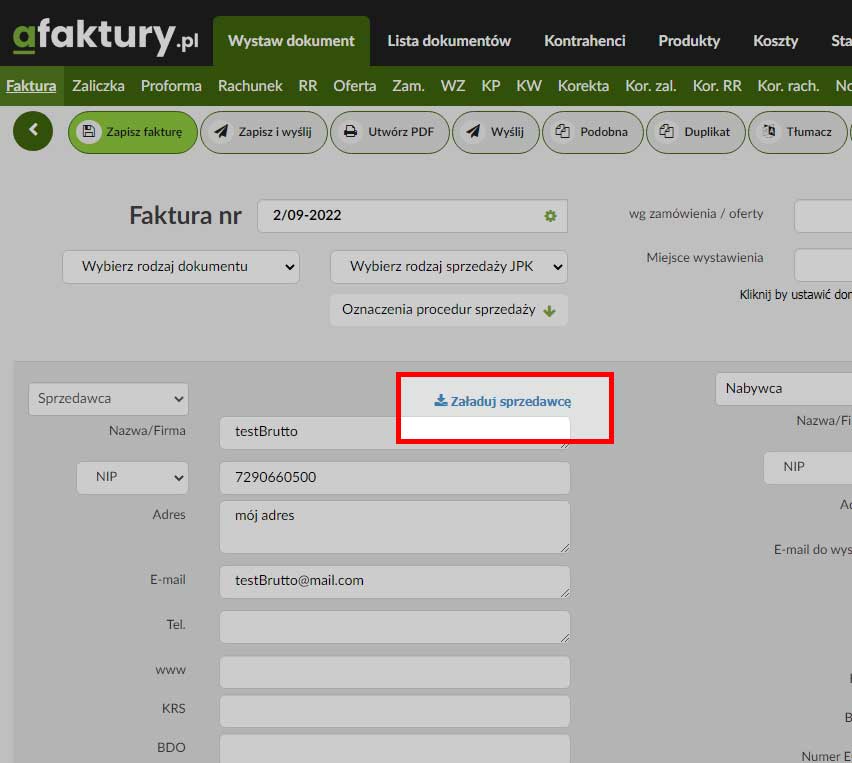The height and width of the screenshot is (763, 852).
Task: Open the Wybierz rodzaj dokumentu dropdown
Action: (x=180, y=267)
